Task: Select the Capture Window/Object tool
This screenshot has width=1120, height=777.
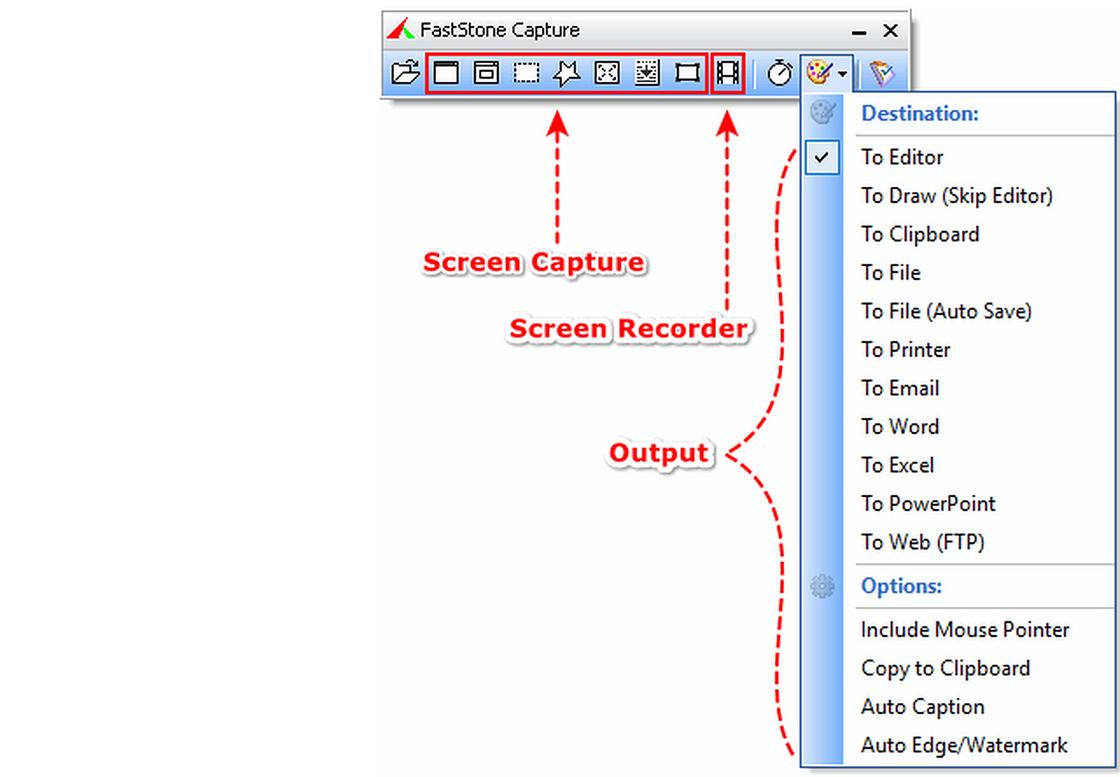Action: [486, 73]
